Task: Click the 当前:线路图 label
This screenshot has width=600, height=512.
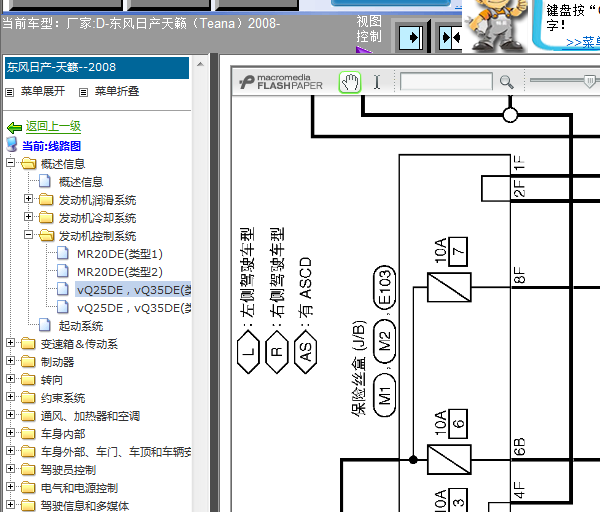Action: click(52, 146)
